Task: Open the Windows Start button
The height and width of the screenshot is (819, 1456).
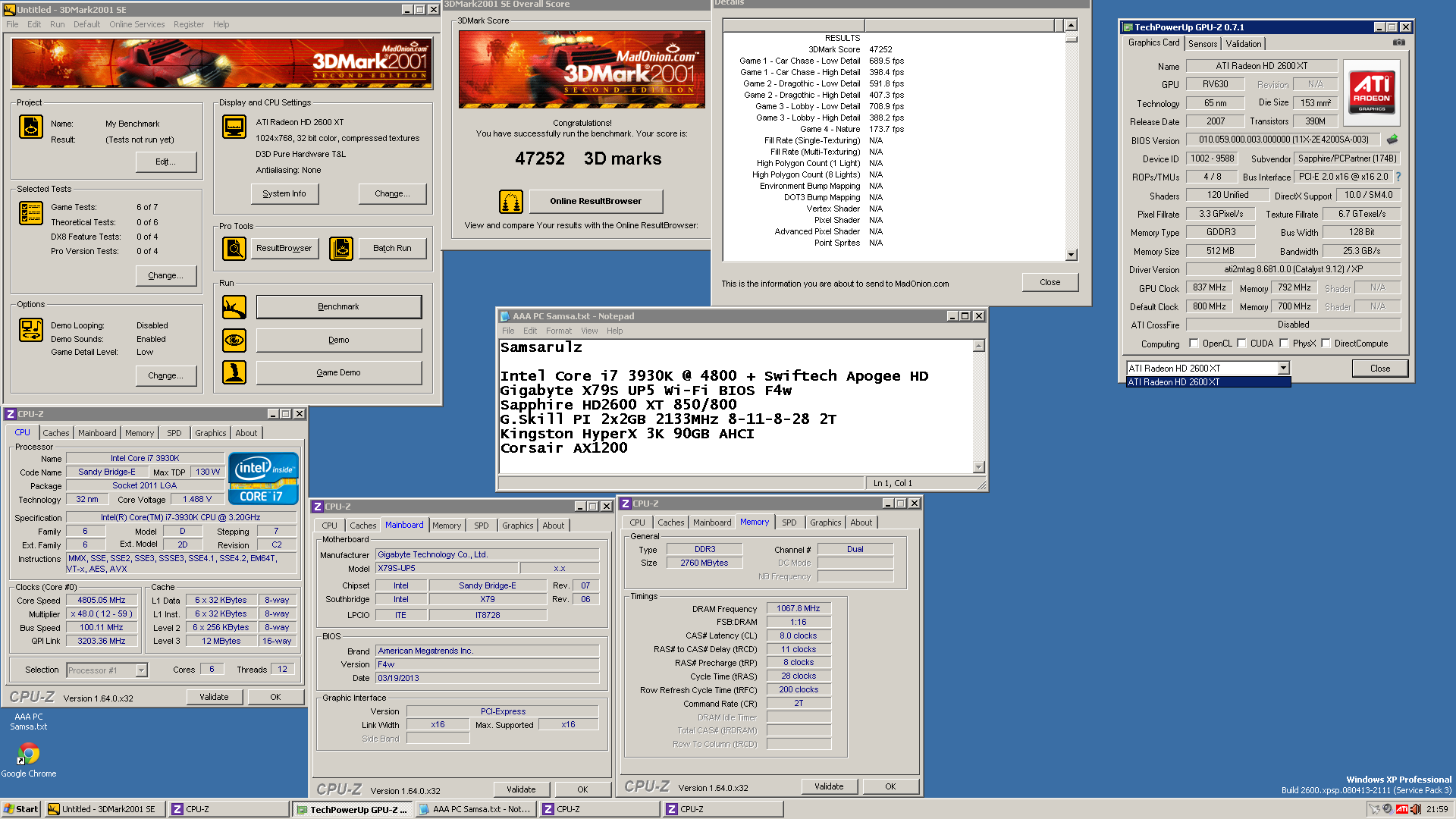Action: [x=20, y=809]
